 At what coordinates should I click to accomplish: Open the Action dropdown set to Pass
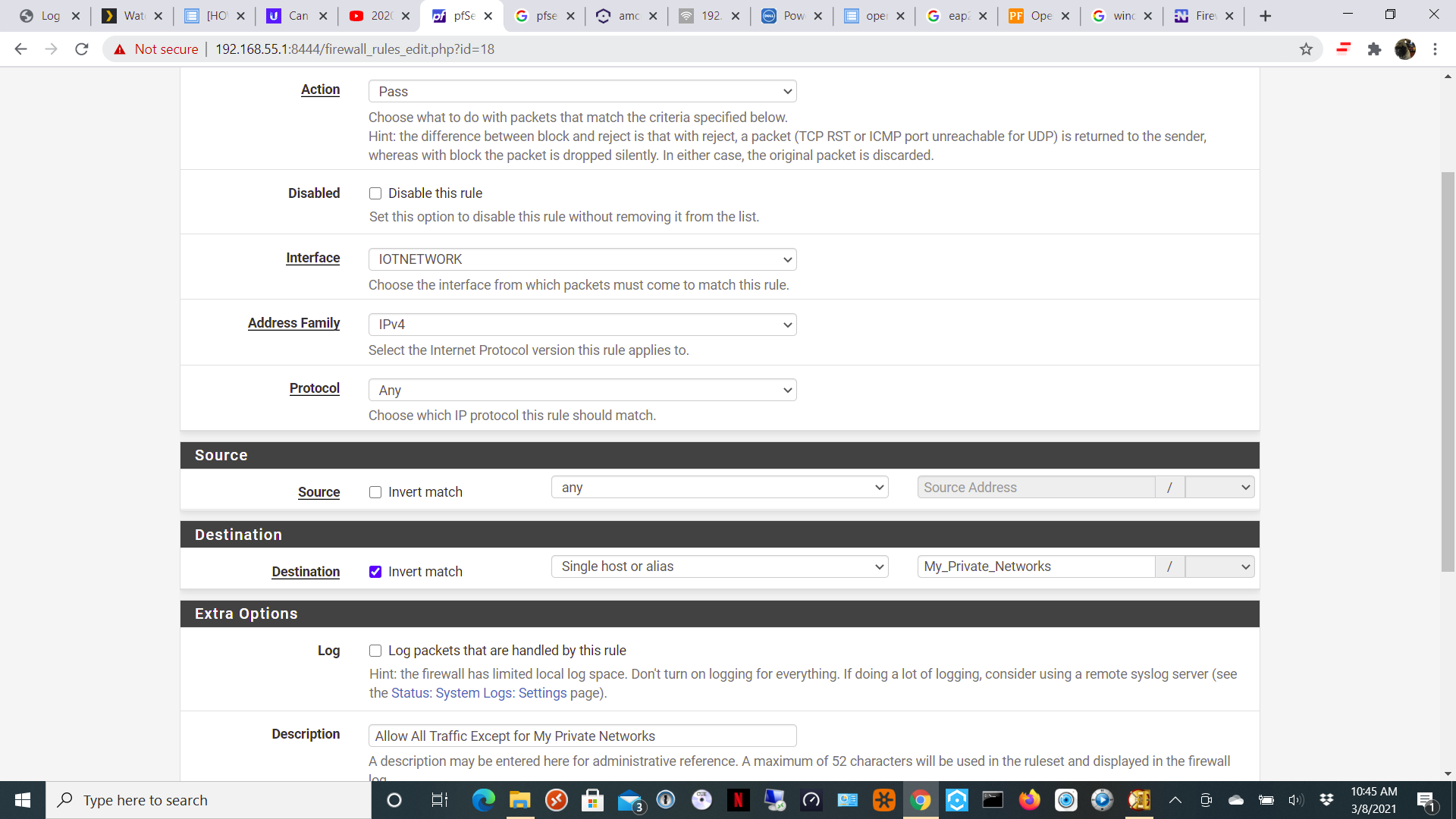[582, 92]
